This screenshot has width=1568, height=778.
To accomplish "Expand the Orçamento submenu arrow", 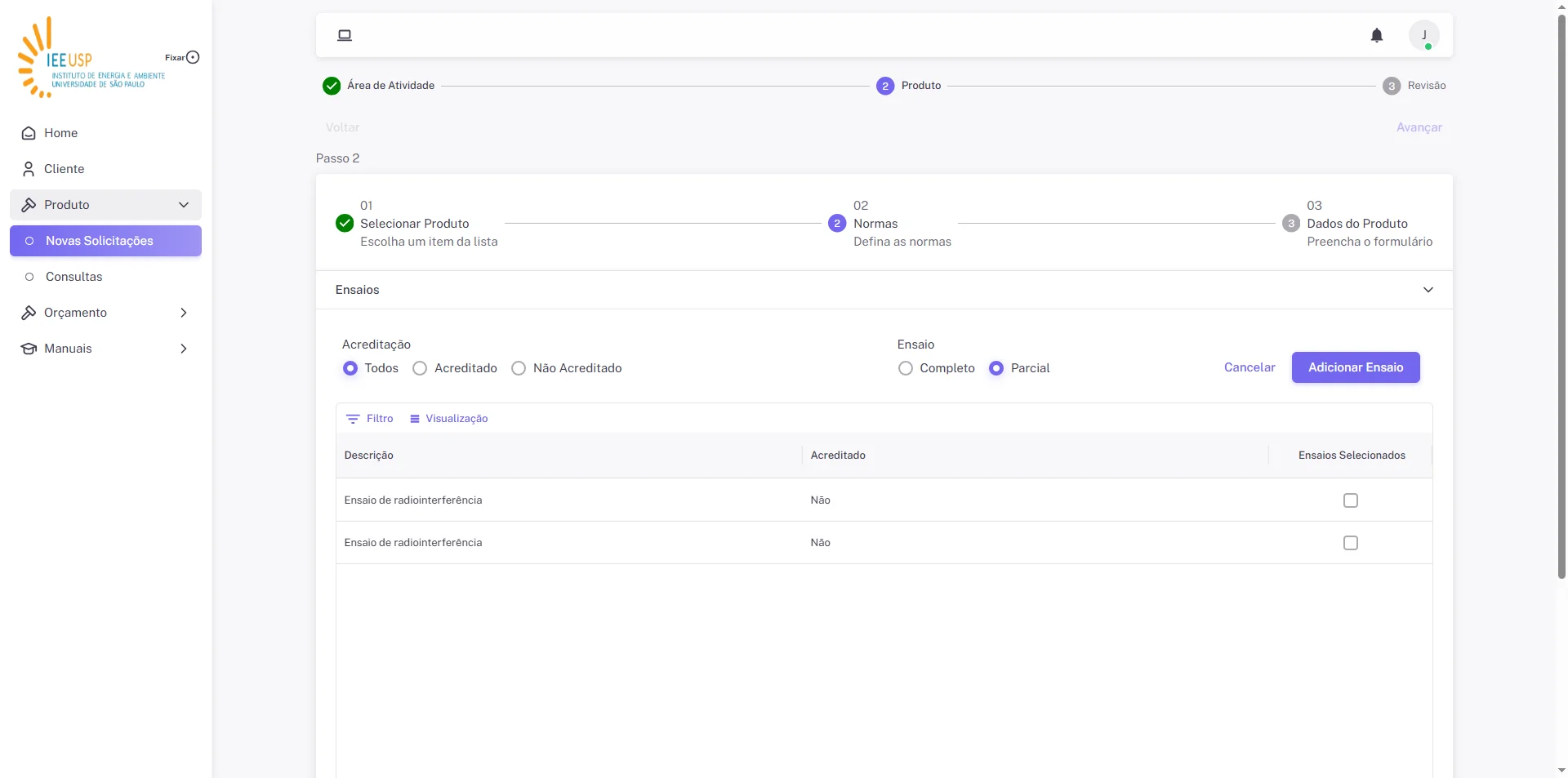I will tap(184, 313).
